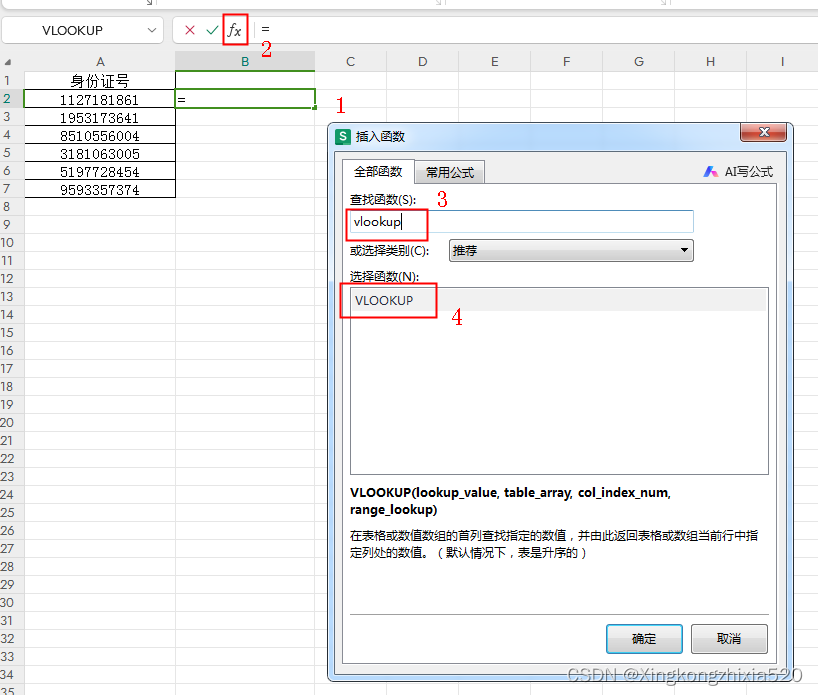Select column H header

tap(711, 62)
